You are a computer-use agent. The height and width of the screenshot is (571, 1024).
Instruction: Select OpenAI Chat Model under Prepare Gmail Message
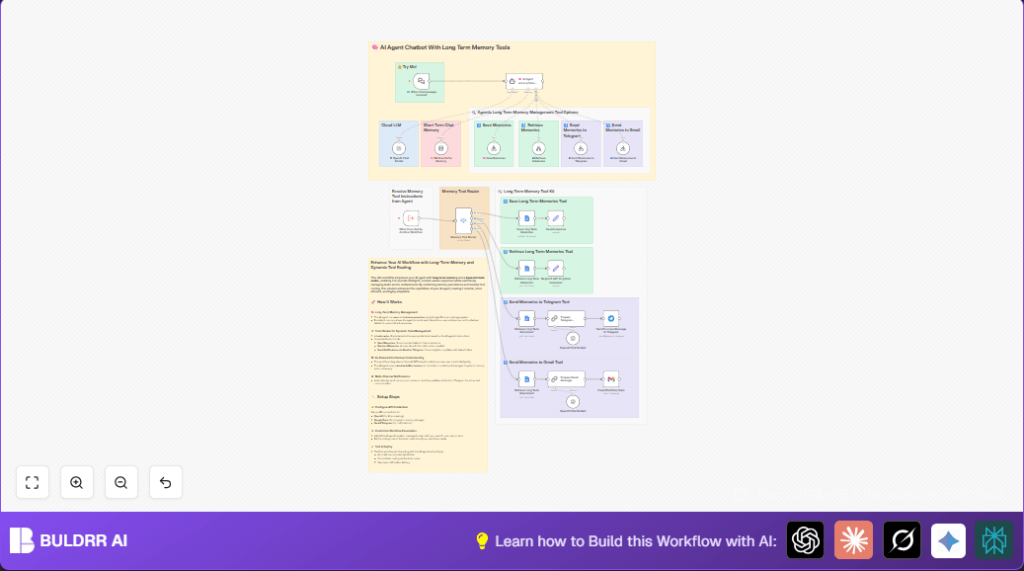(x=573, y=401)
